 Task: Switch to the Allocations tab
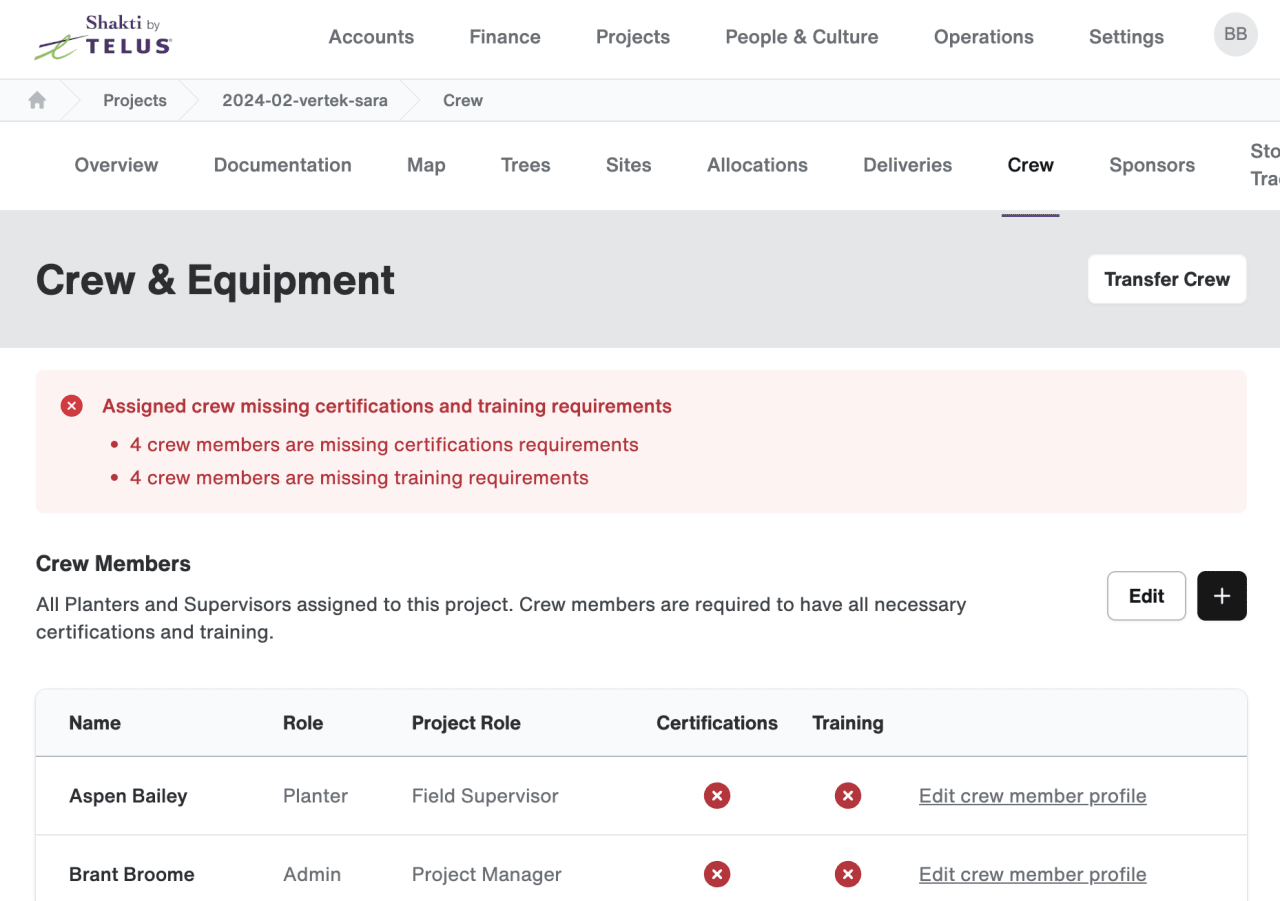tap(757, 165)
